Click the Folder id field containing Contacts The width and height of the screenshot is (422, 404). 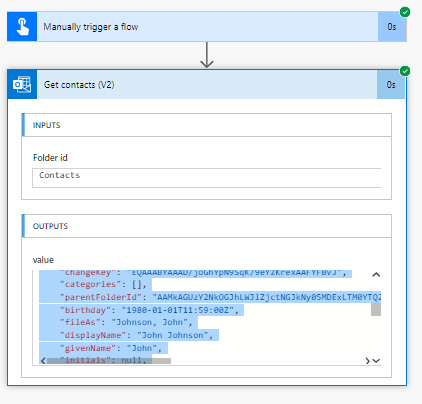coord(207,178)
